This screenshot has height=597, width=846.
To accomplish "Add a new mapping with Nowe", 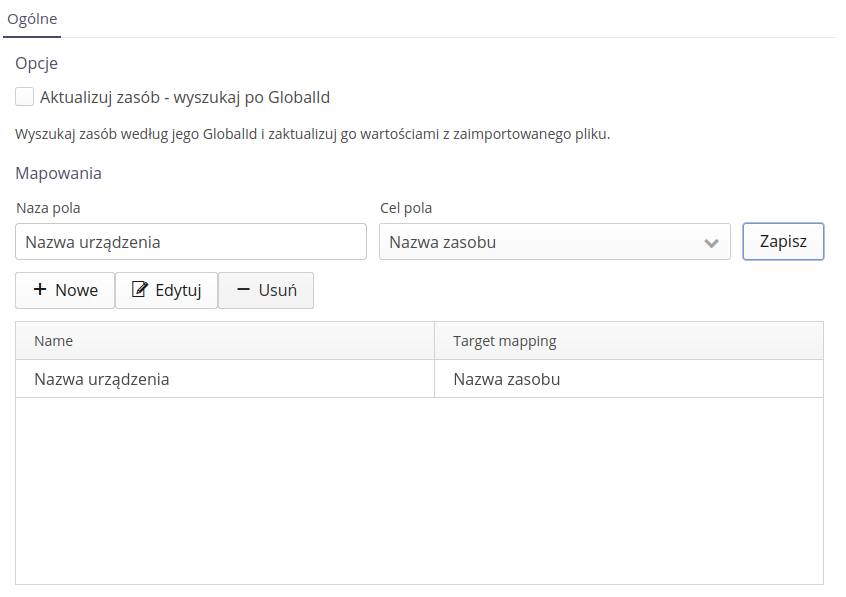I will pyautogui.click(x=65, y=290).
